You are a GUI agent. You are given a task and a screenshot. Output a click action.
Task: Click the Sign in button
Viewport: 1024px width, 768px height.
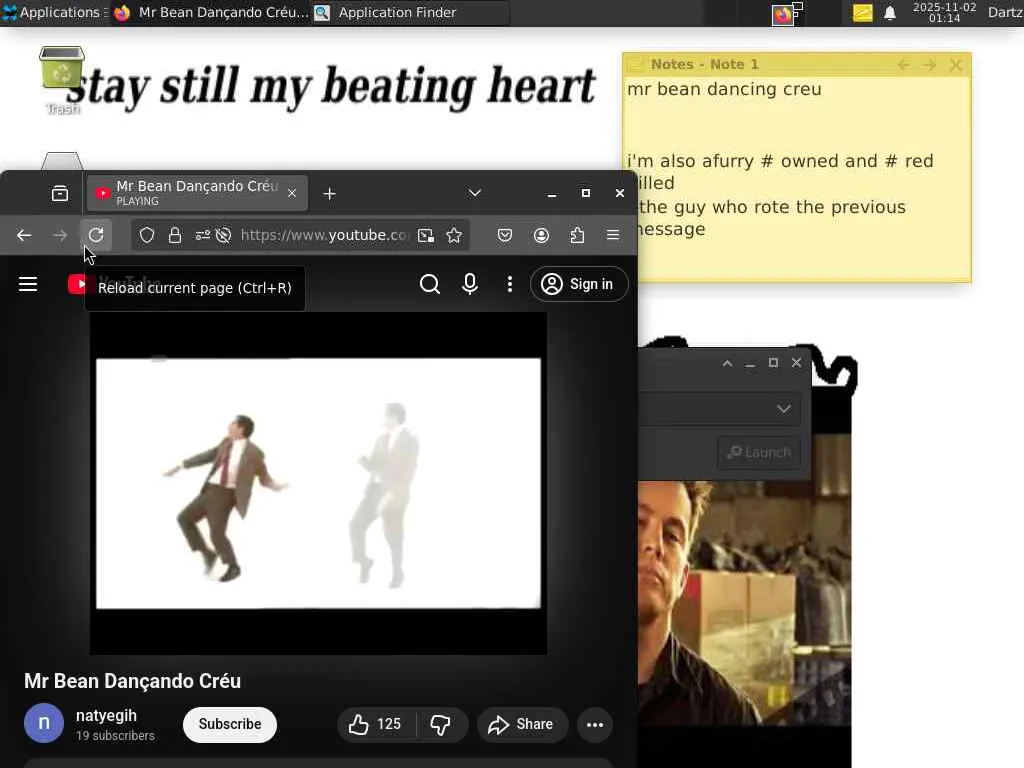click(579, 284)
